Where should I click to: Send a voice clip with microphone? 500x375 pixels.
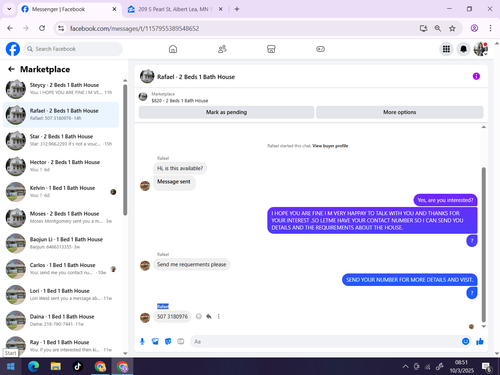[x=142, y=341]
